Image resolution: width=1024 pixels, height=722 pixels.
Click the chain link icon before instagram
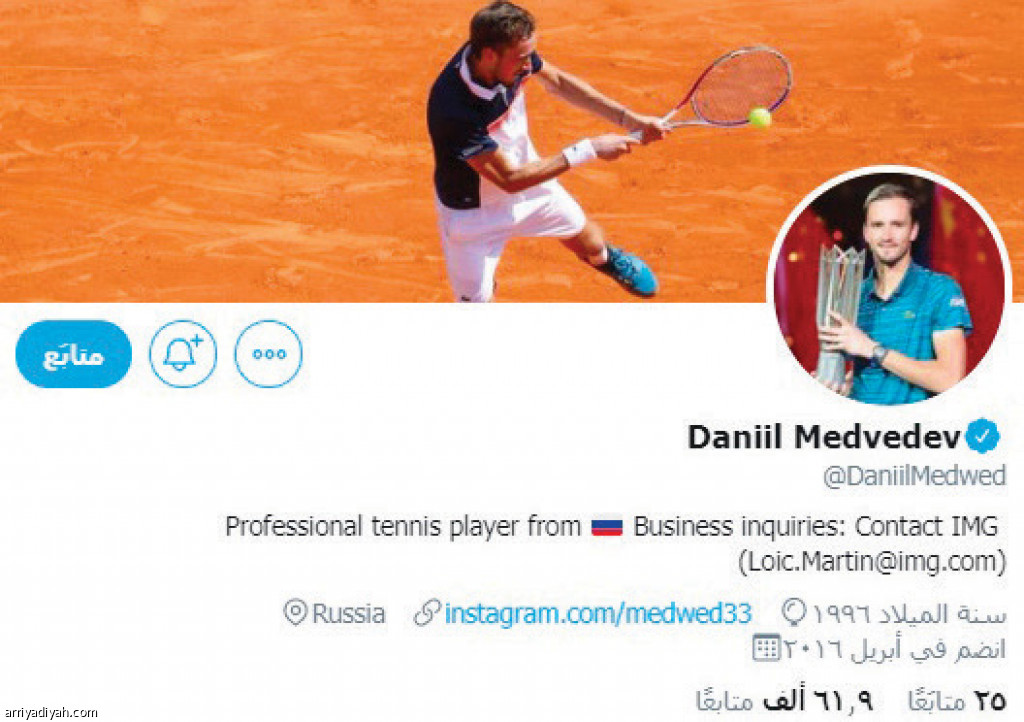pyautogui.click(x=426, y=614)
